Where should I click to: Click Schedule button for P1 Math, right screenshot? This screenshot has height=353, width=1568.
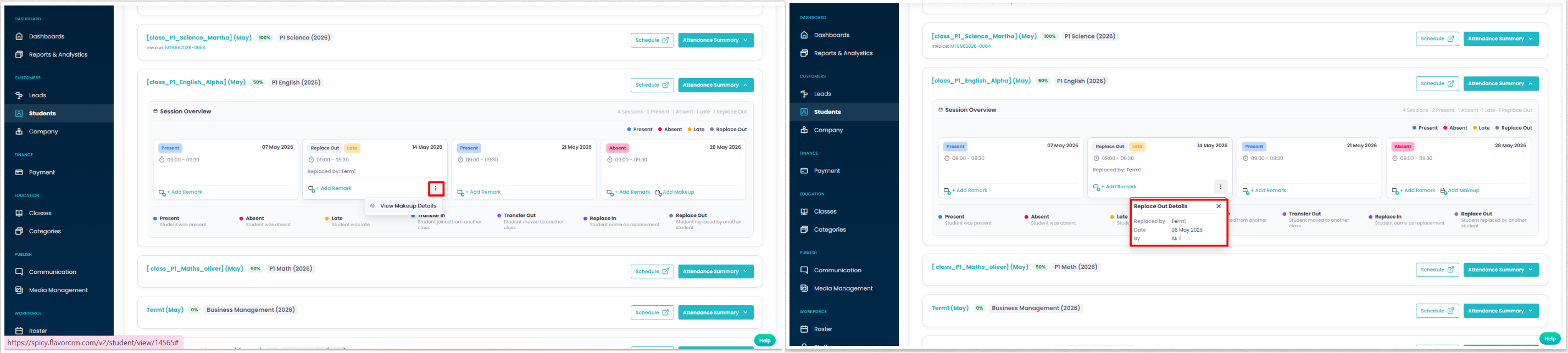pyautogui.click(x=1437, y=270)
